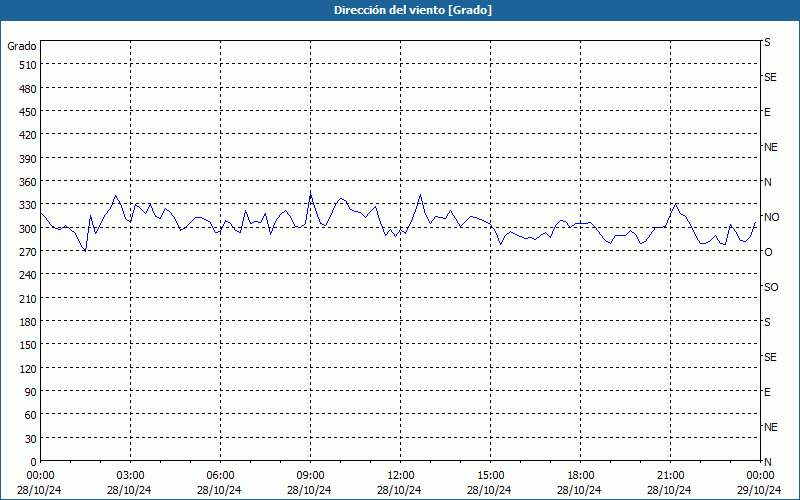Viewport: 800px width, 500px height.
Task: Click the "420" y-axis label
Action: pos(28,135)
